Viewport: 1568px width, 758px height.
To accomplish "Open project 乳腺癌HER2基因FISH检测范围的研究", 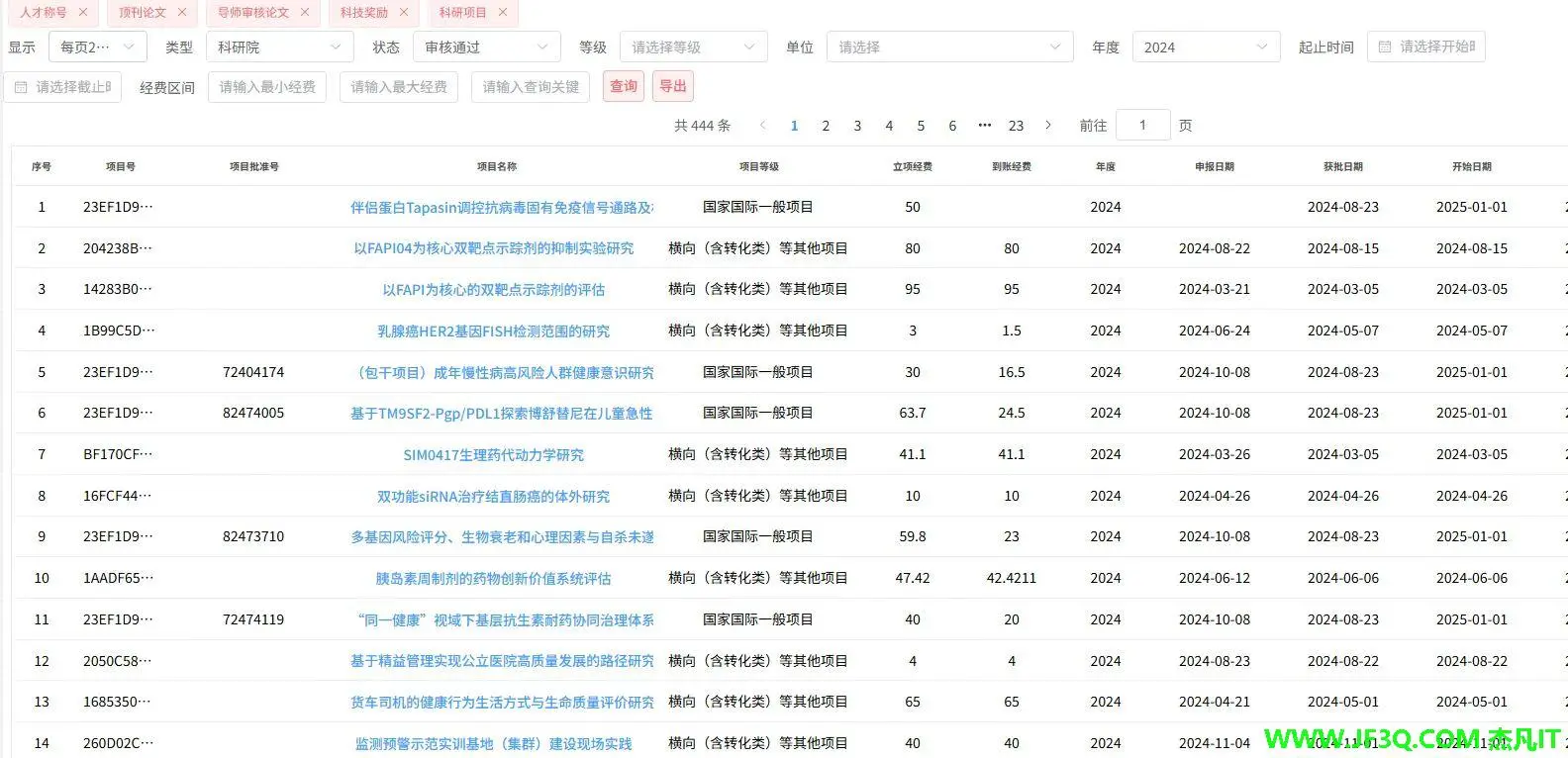I will [493, 332].
